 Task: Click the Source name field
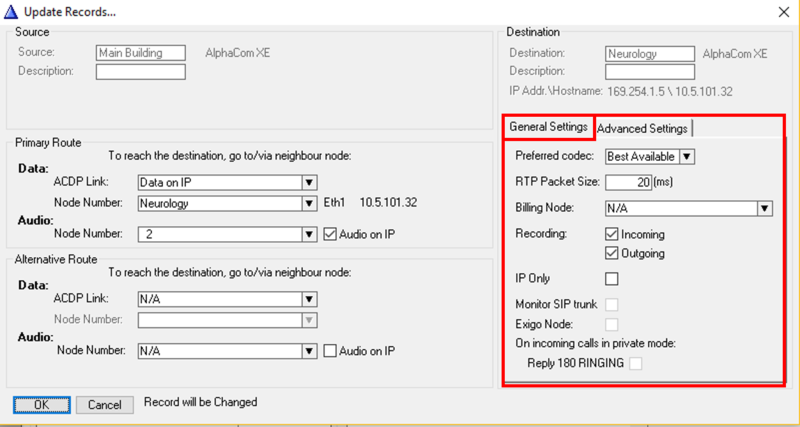click(141, 53)
